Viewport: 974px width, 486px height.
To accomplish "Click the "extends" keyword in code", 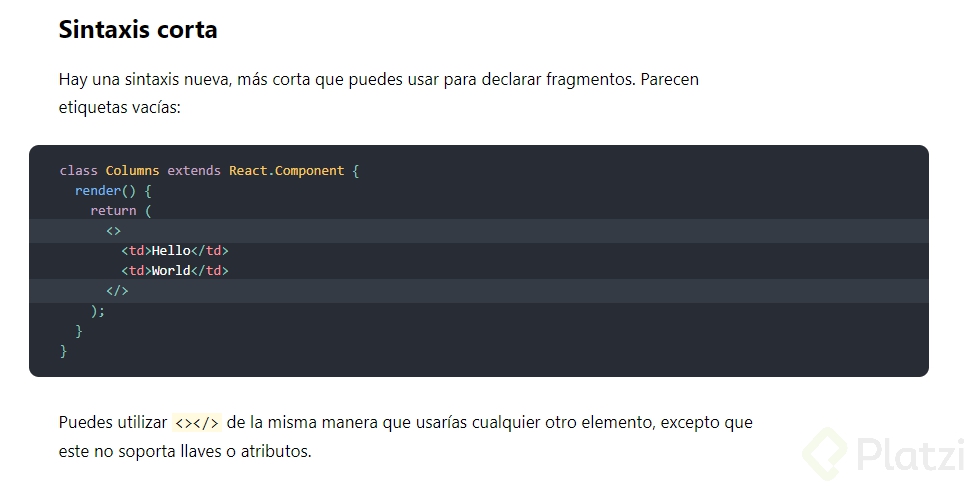I will pyautogui.click(x=194, y=171).
